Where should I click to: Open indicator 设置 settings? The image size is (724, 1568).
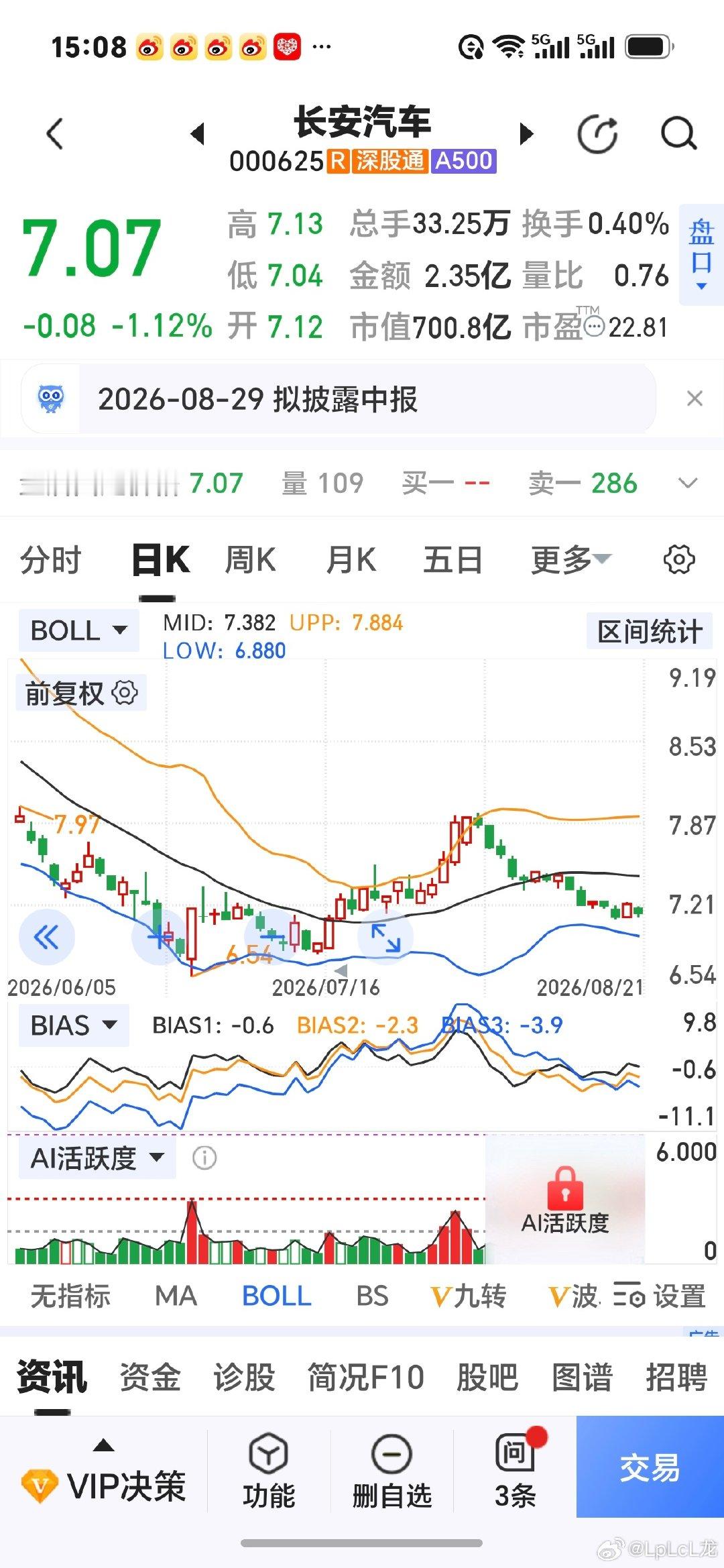[660, 1295]
